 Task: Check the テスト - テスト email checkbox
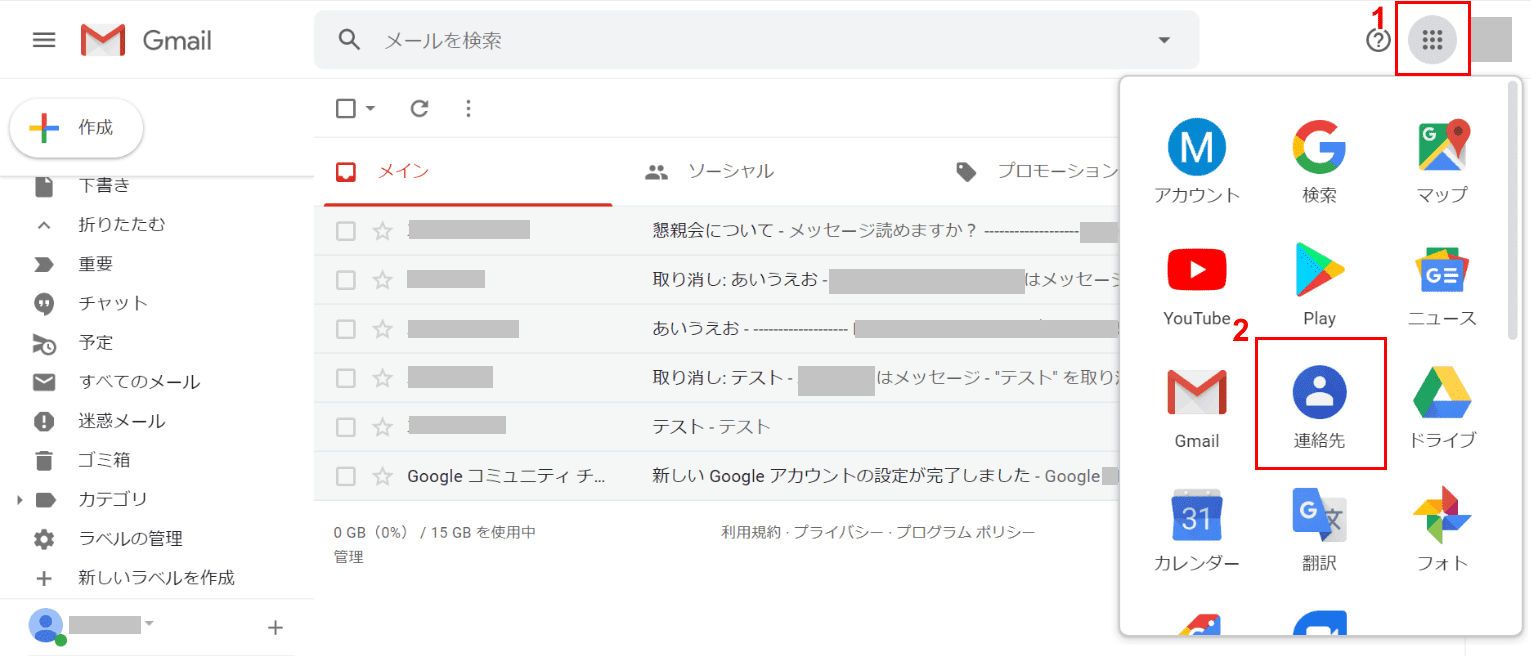click(x=346, y=427)
